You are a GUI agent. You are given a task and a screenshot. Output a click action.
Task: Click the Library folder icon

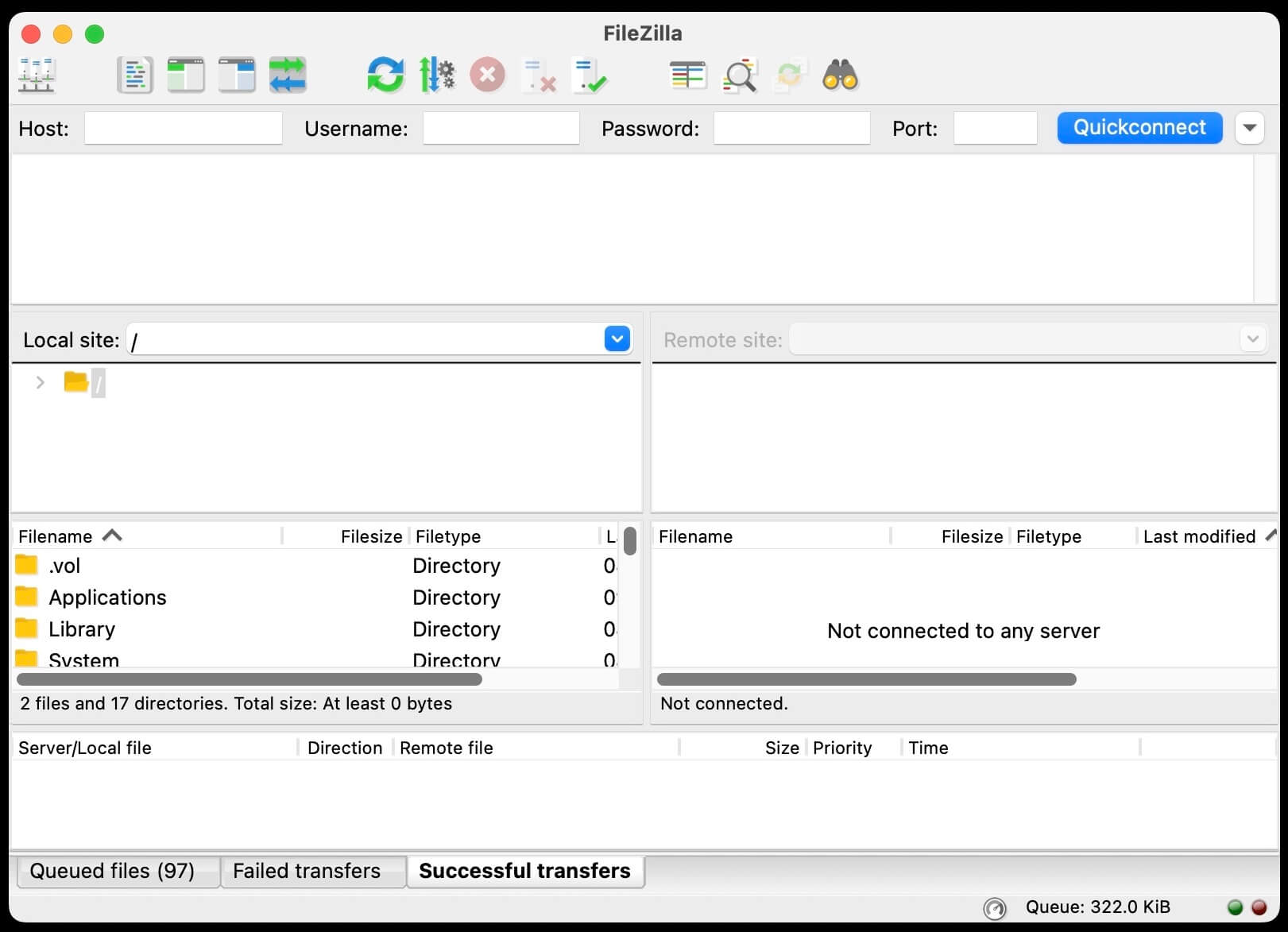click(x=26, y=628)
